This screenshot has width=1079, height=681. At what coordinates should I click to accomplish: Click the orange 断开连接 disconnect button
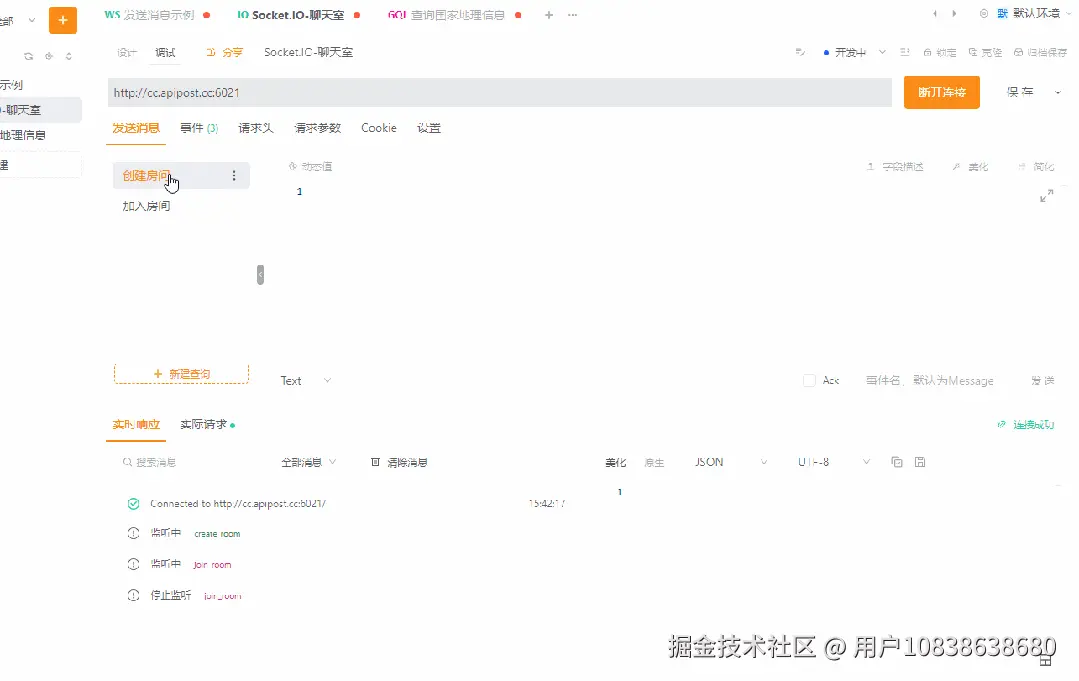coord(941,92)
